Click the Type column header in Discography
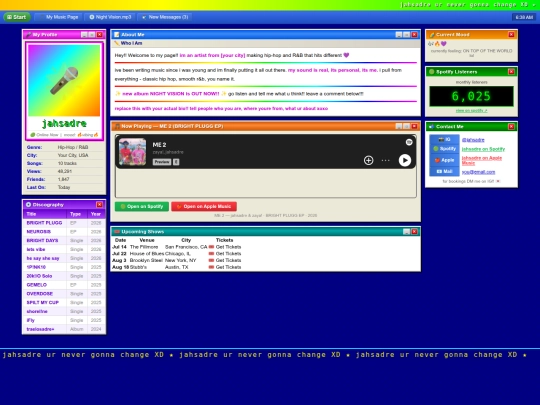Screen dimensions: 540x405 tap(77, 214)
